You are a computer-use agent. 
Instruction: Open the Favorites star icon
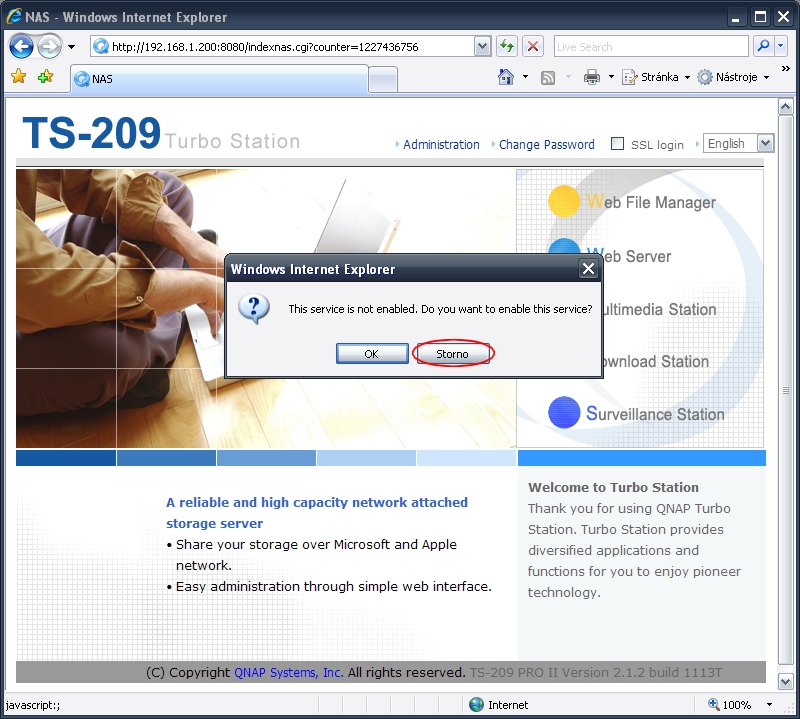(19, 77)
